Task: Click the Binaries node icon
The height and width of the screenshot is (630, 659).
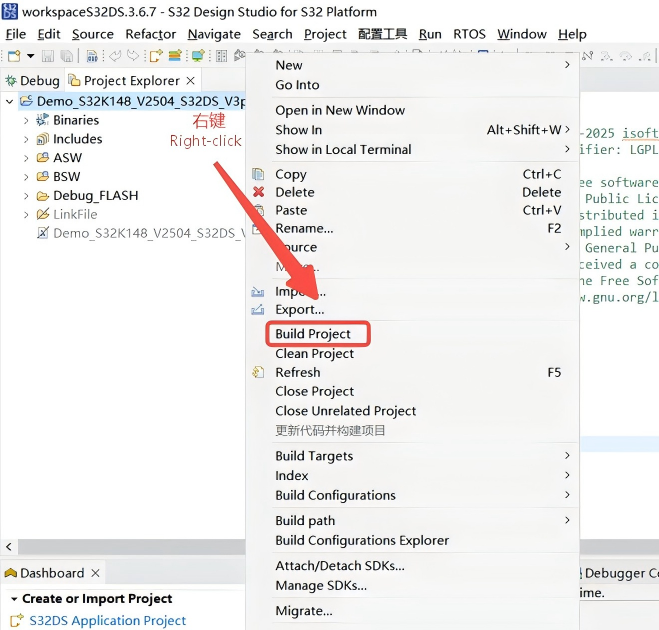Action: [x=42, y=120]
